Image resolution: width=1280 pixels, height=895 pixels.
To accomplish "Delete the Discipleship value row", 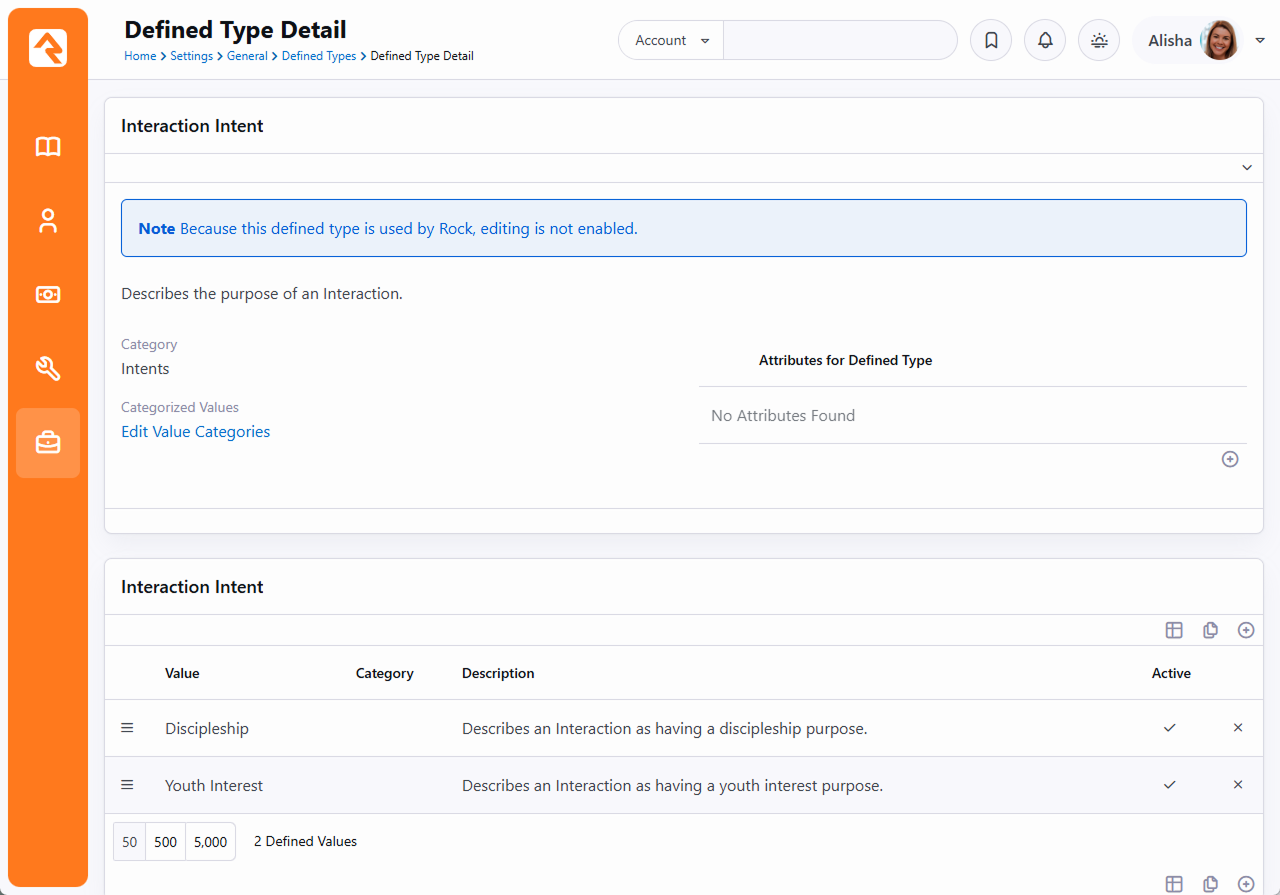I will click(1238, 728).
